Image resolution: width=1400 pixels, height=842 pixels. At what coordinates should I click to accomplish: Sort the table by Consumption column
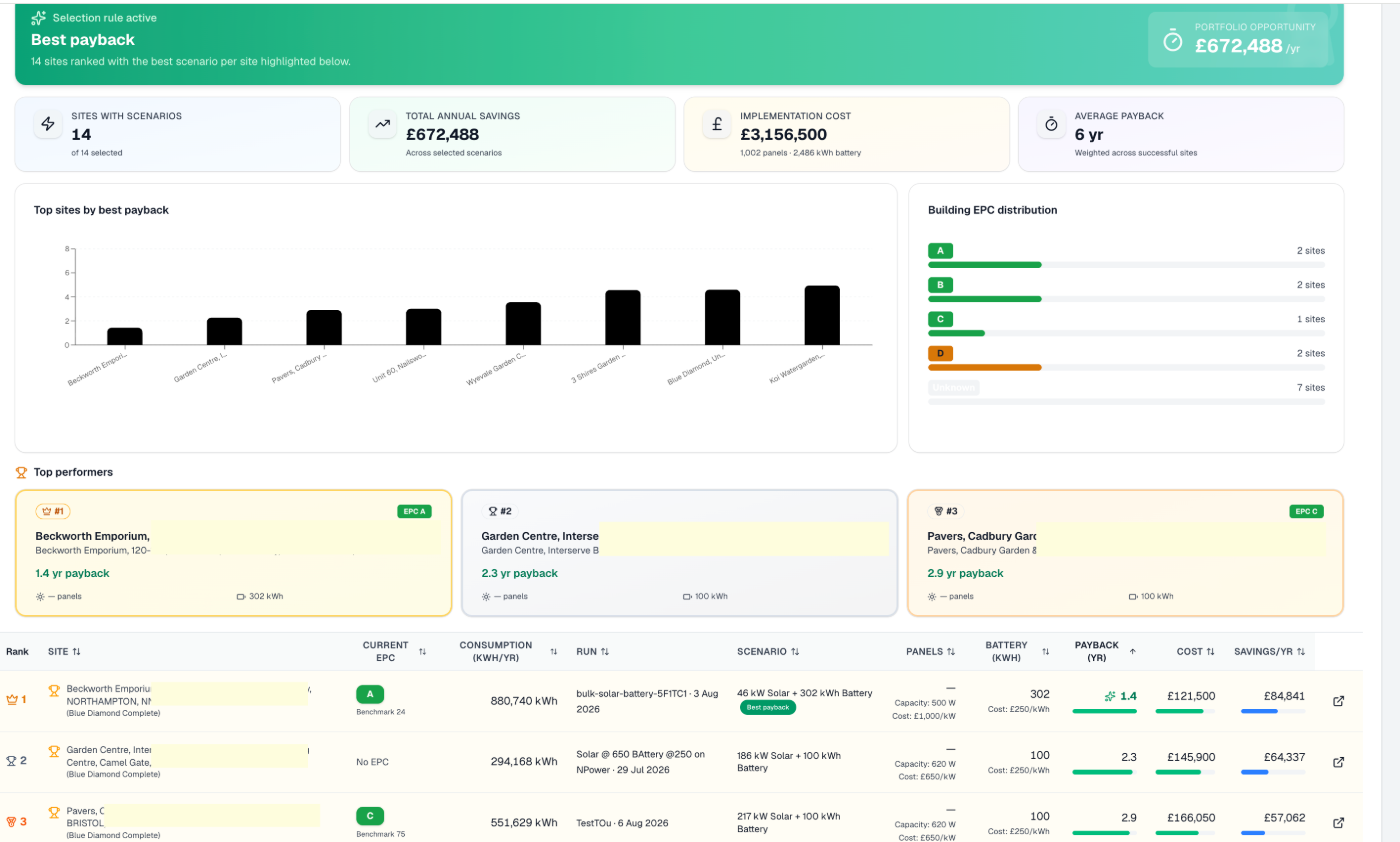click(508, 652)
